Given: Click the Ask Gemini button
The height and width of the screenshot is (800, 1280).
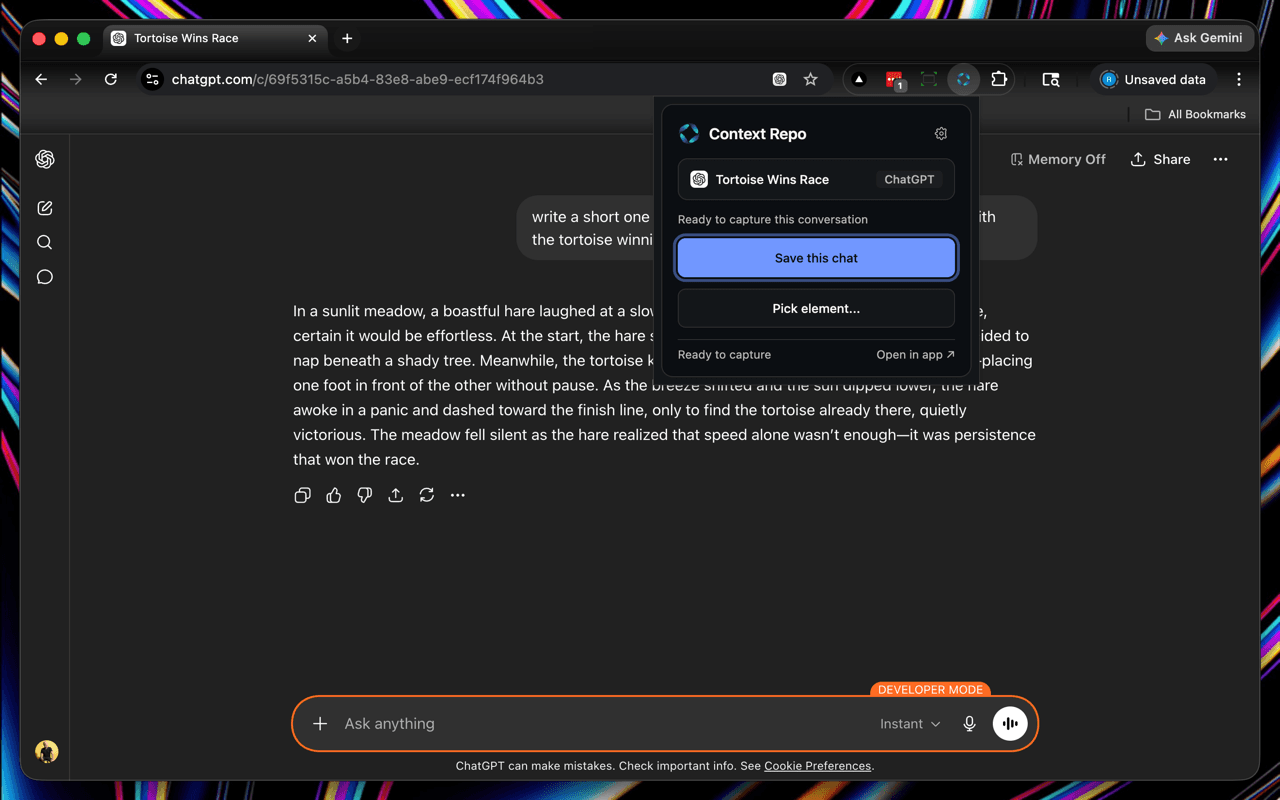Looking at the screenshot, I should pos(1199,38).
